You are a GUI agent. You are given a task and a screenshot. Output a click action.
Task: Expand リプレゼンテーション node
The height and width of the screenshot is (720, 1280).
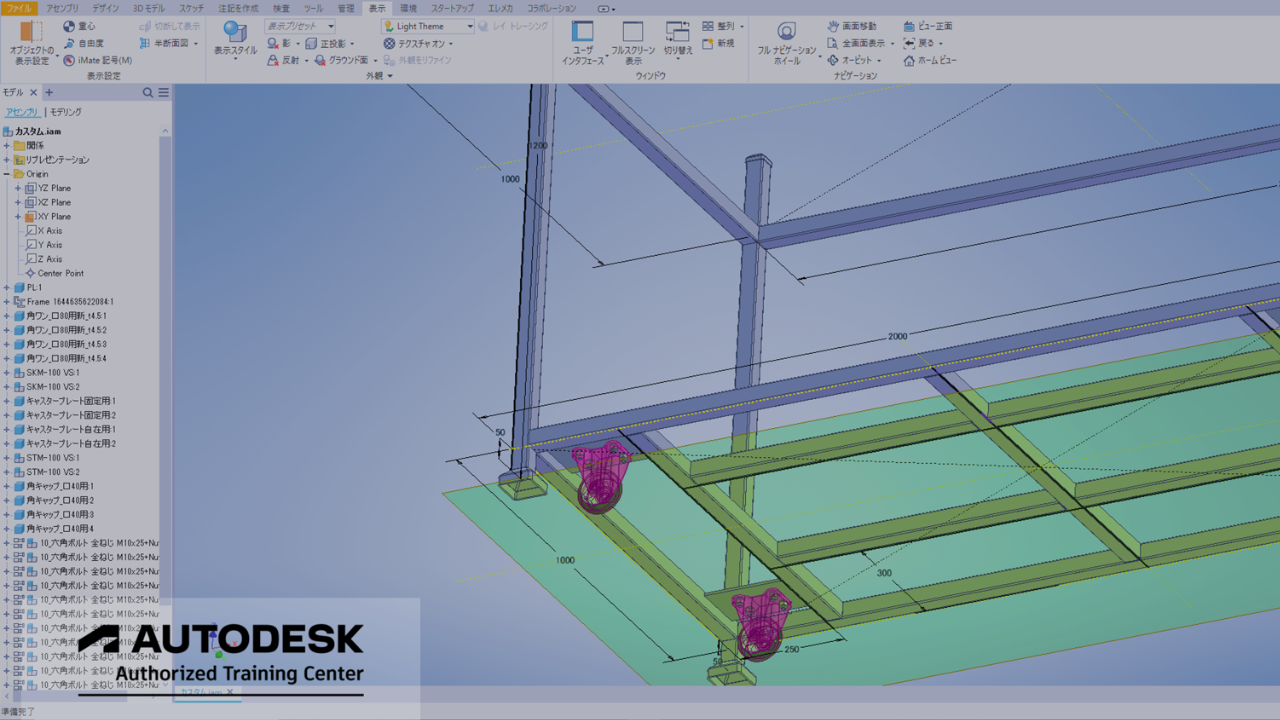6,159
